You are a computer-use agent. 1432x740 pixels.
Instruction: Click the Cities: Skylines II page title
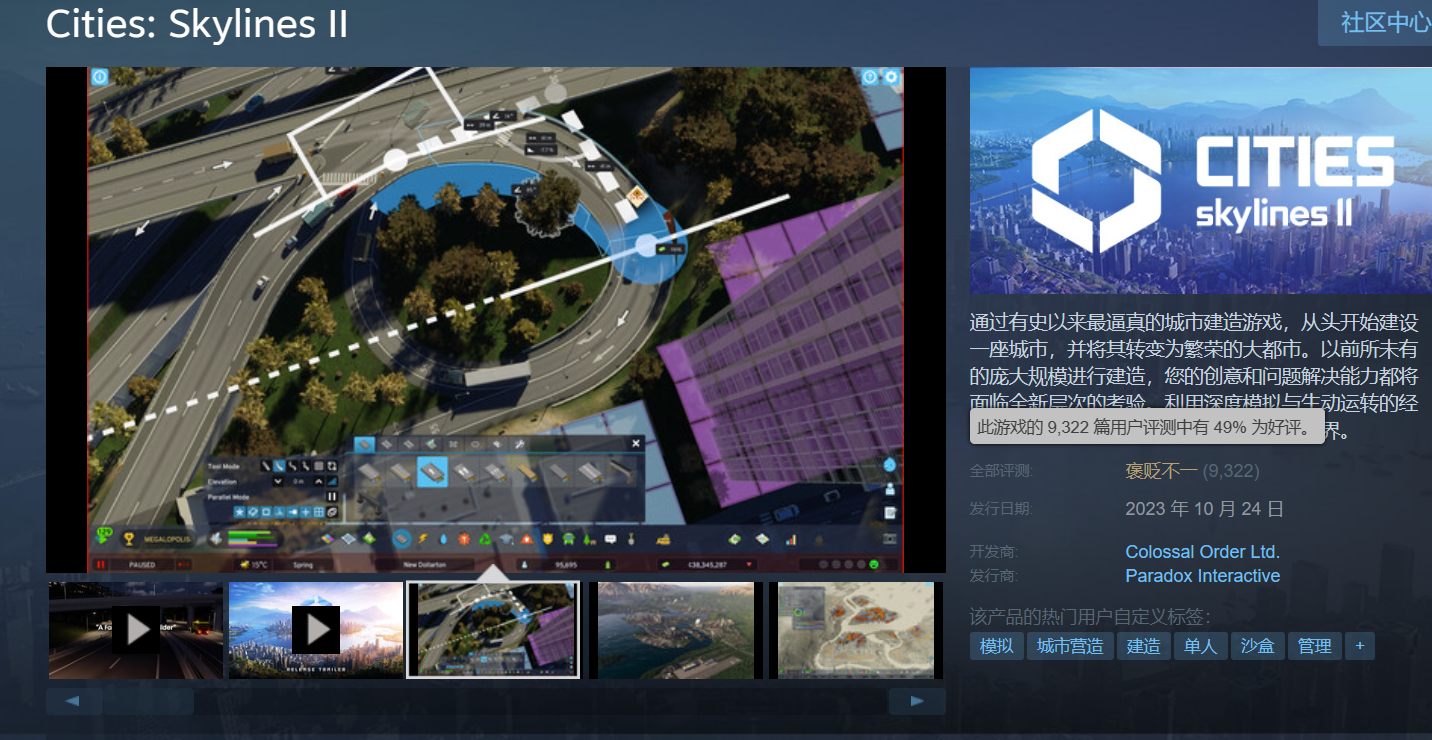tap(197, 25)
